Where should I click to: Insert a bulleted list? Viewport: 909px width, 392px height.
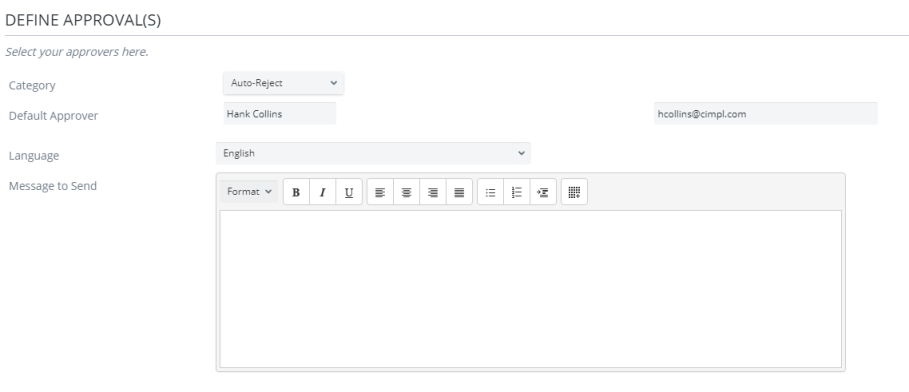coord(490,192)
